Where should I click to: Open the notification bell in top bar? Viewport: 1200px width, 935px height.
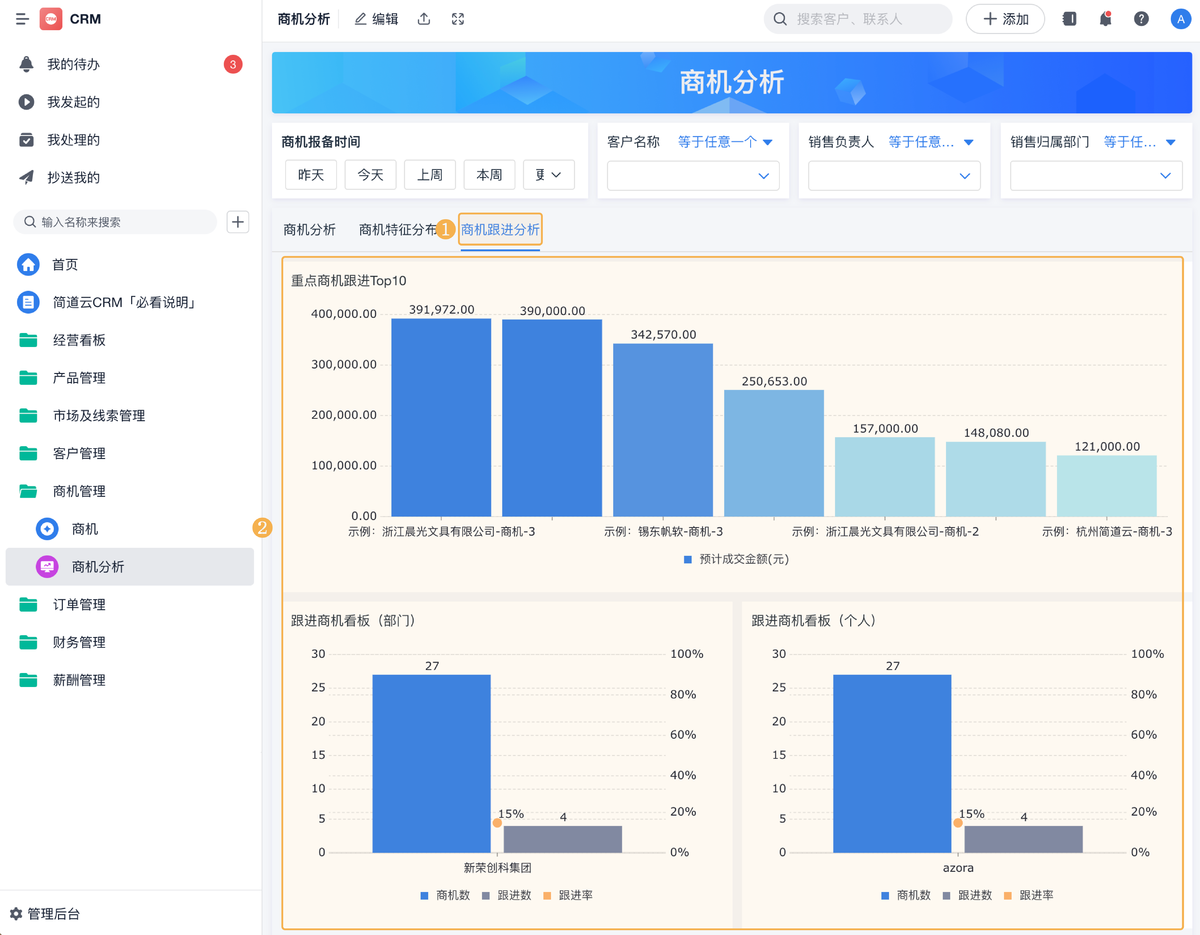coord(1105,19)
